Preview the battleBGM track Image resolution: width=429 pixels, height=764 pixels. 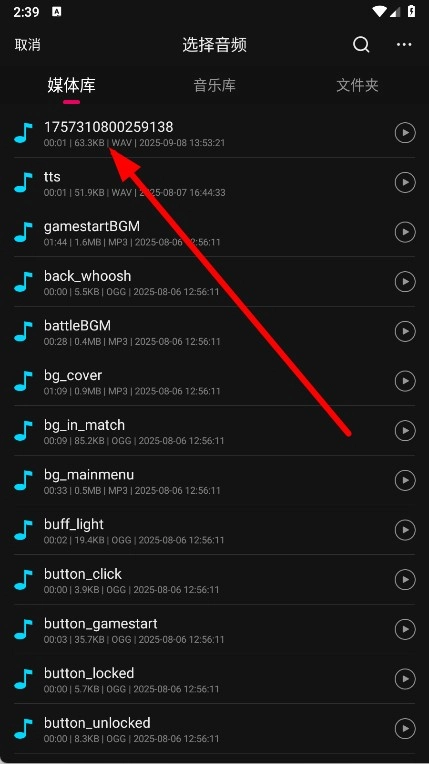tap(405, 331)
